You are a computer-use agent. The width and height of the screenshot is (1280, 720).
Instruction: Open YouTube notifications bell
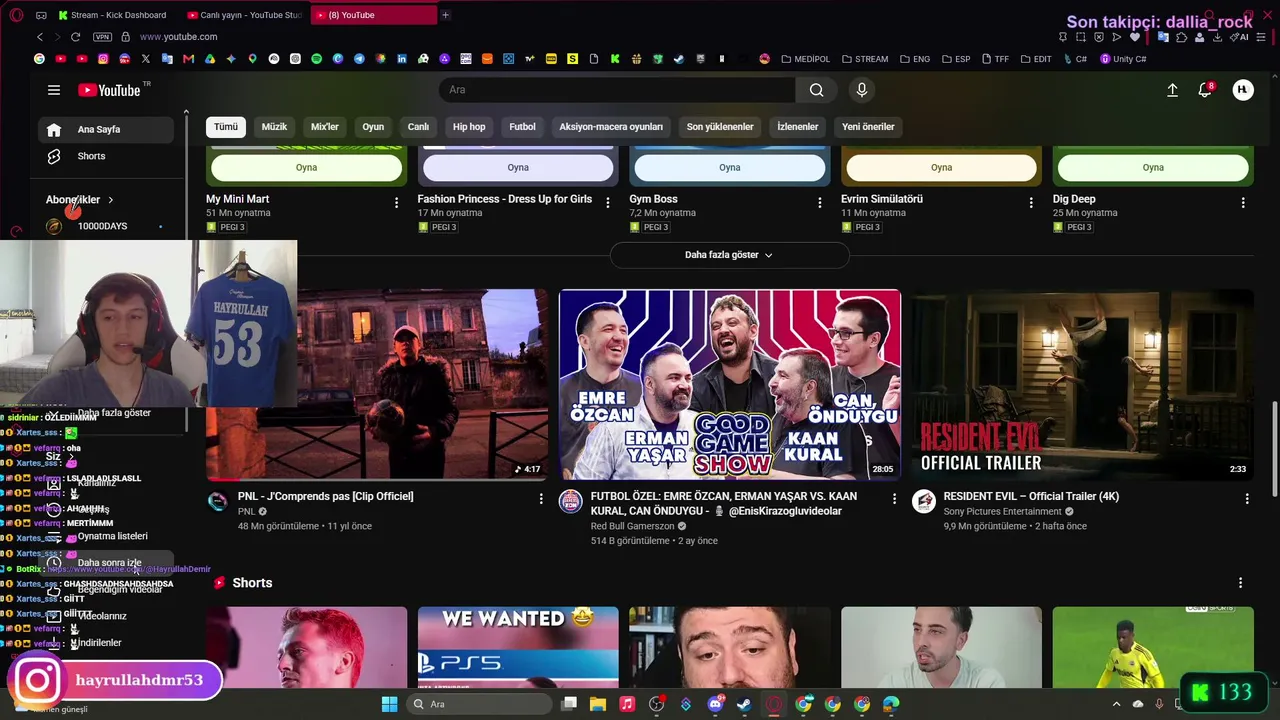(x=1205, y=90)
